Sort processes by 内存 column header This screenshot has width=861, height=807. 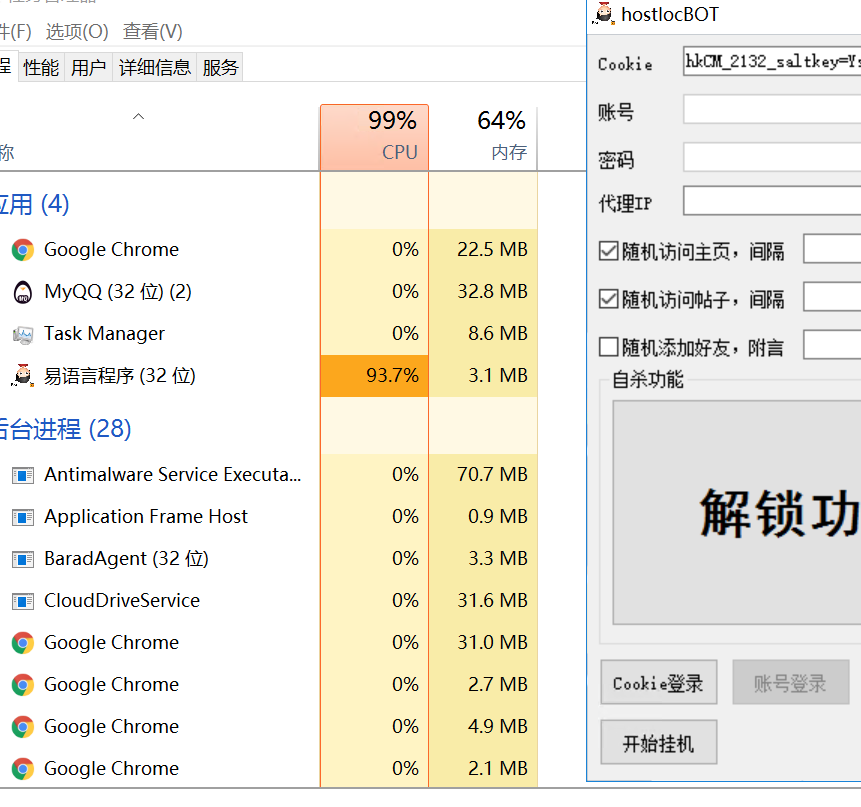pos(483,137)
